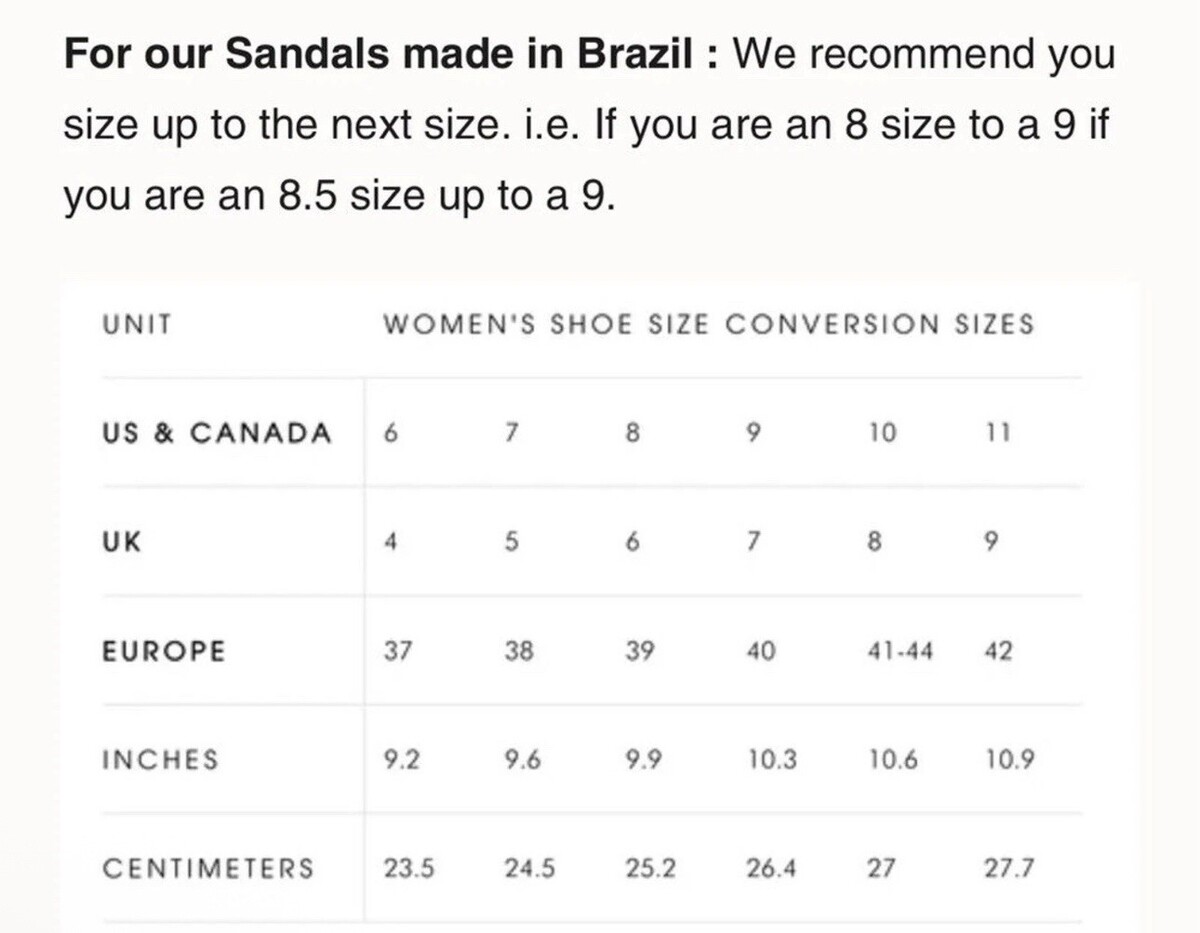Click US & Canada size 11 cell

[997, 434]
